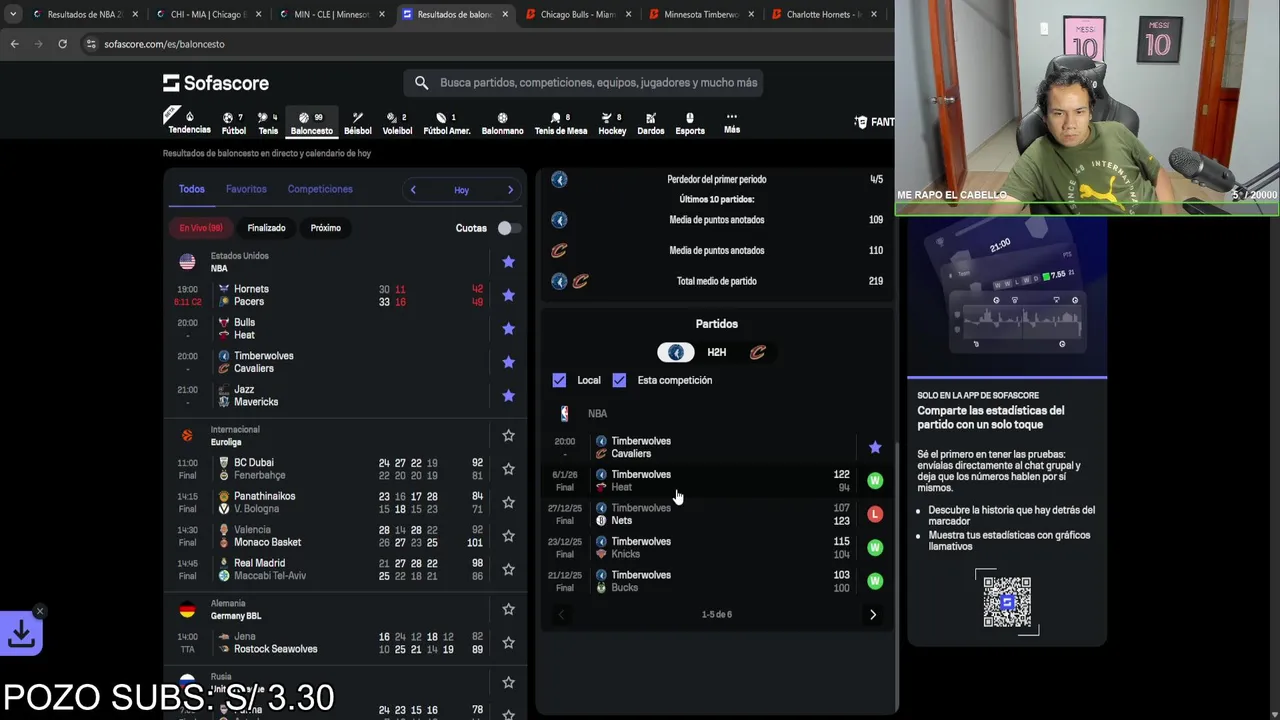Open browser tab search dropdown
This screenshot has width=1280, height=720.
coord(12,15)
